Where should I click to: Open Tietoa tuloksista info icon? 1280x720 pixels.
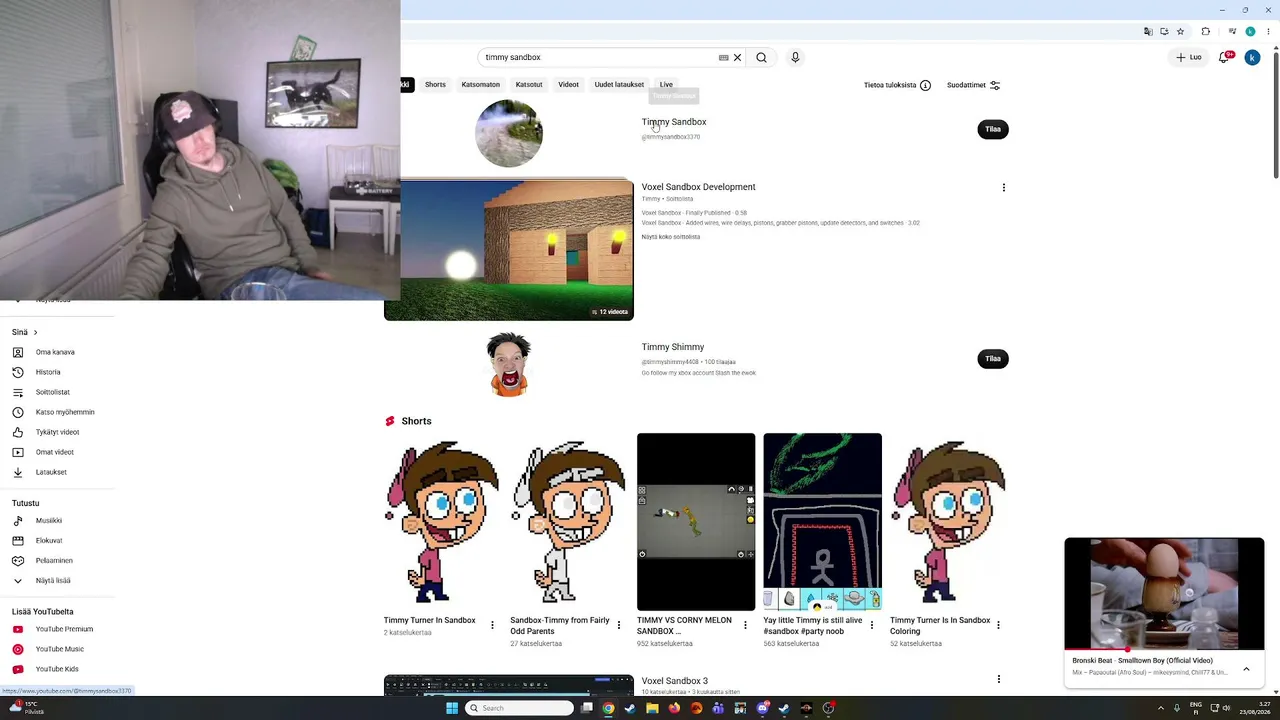click(925, 85)
